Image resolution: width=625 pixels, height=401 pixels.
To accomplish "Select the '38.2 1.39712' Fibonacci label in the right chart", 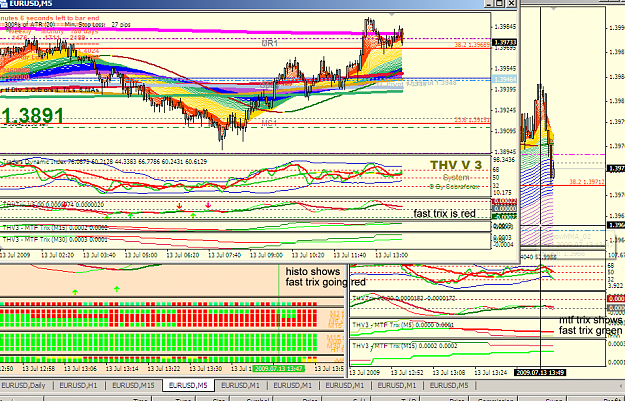I will pyautogui.click(x=587, y=182).
